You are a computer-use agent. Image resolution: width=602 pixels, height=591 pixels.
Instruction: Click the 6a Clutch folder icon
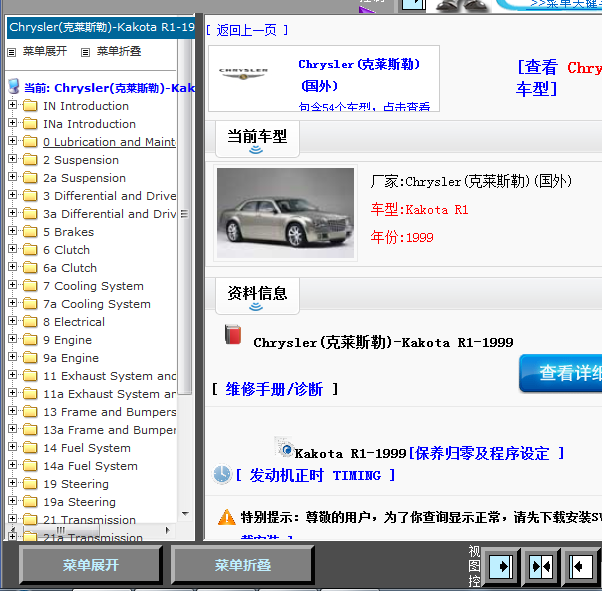(30, 268)
